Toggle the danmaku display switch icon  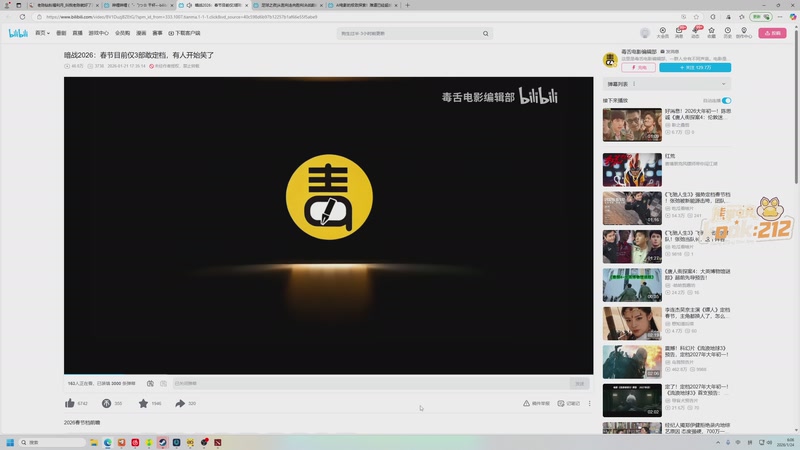(x=150, y=383)
